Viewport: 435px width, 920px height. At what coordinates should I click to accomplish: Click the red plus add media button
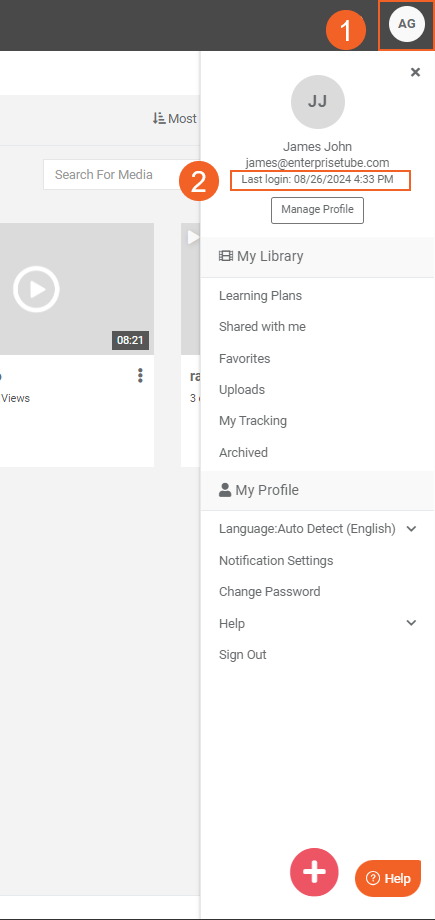point(314,872)
